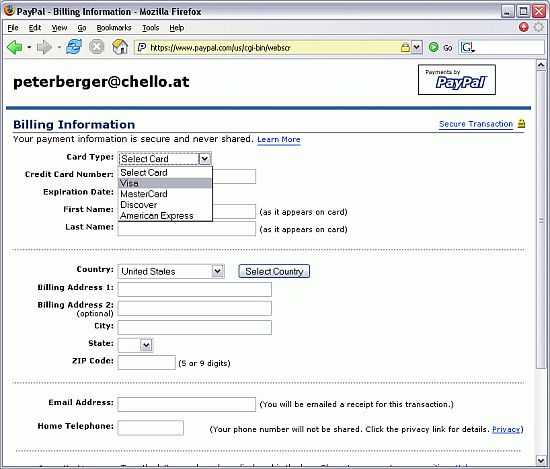Screen dimensions: 550x469
Task: Click the City input field
Action: 195,327
